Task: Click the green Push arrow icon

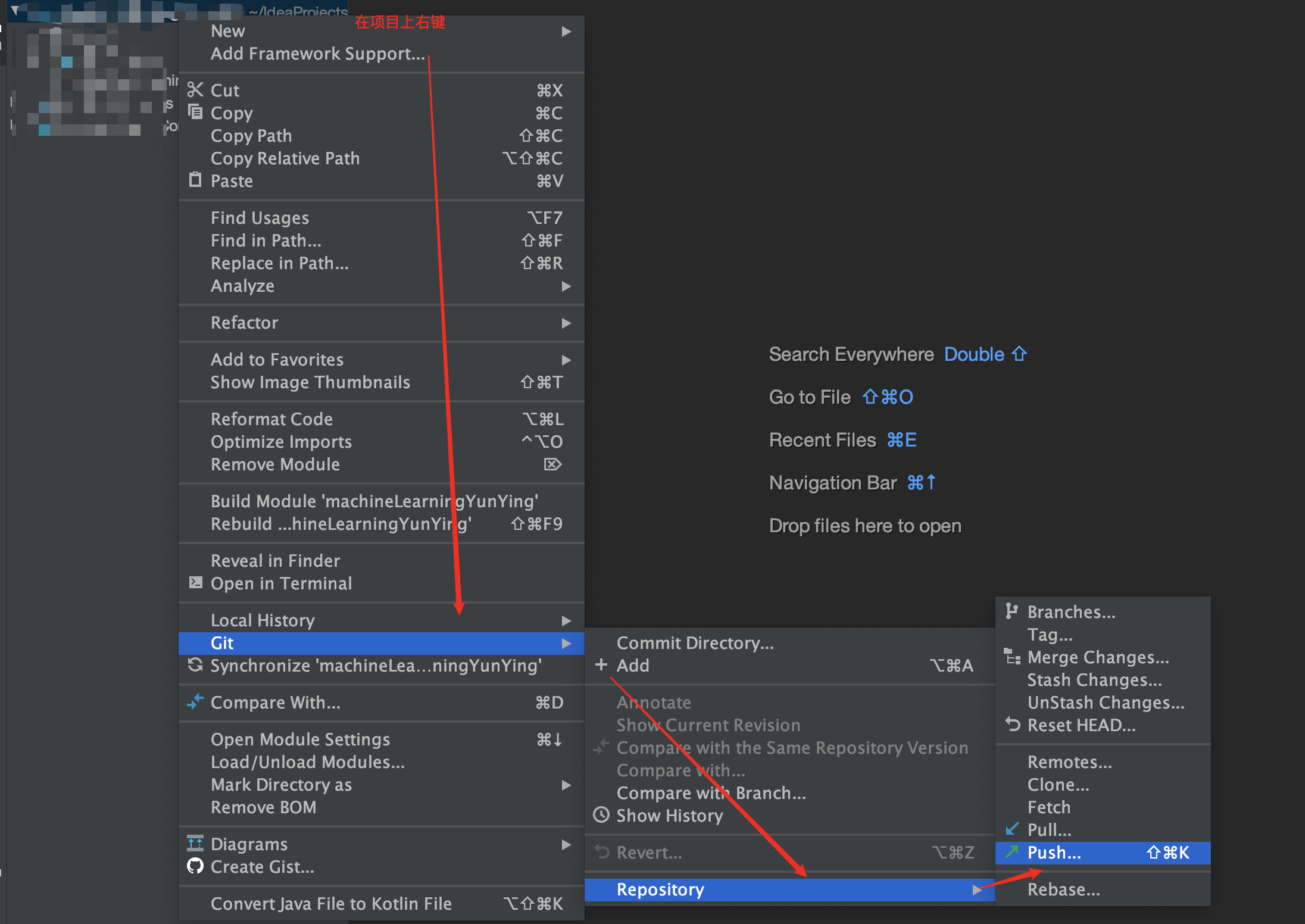Action: [1012, 853]
